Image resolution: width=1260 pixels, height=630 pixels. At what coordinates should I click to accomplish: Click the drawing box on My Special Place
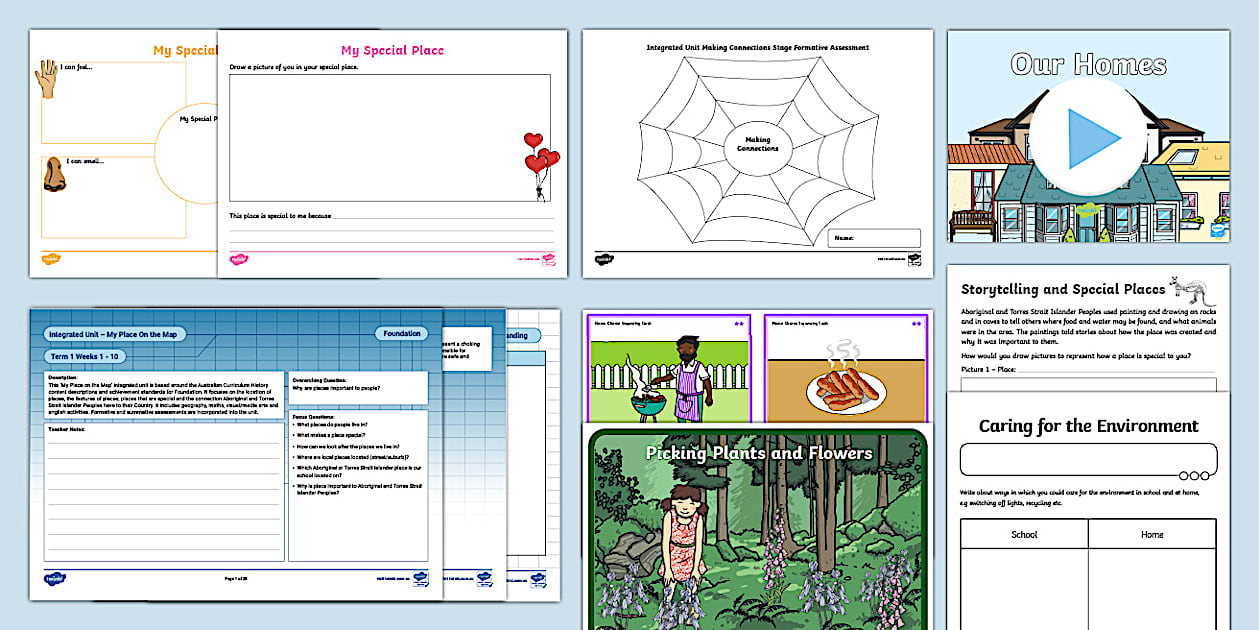click(389, 138)
